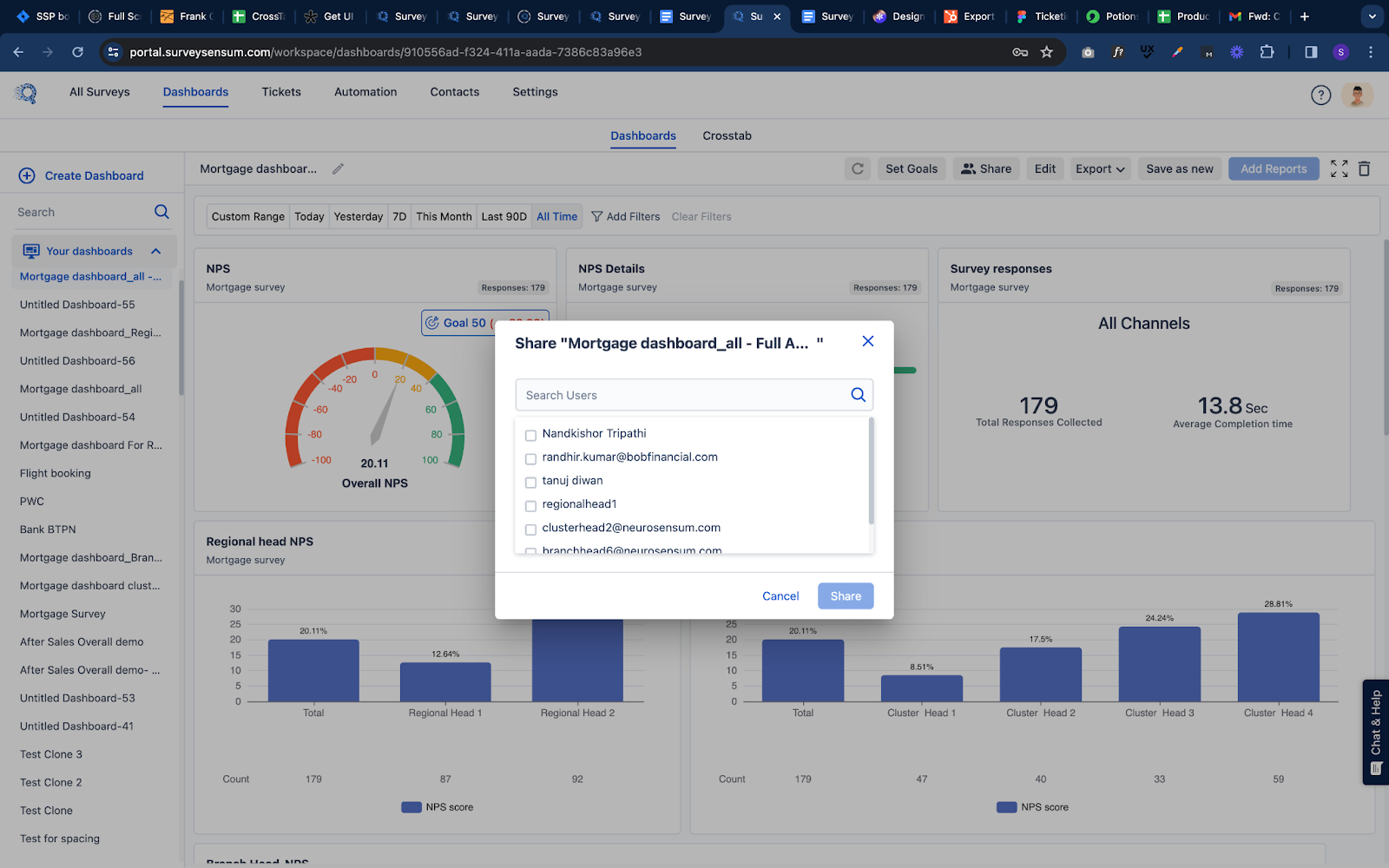Image resolution: width=1389 pixels, height=868 pixels.
Task: Click Create Dashboard plus icon
Action: point(27,175)
